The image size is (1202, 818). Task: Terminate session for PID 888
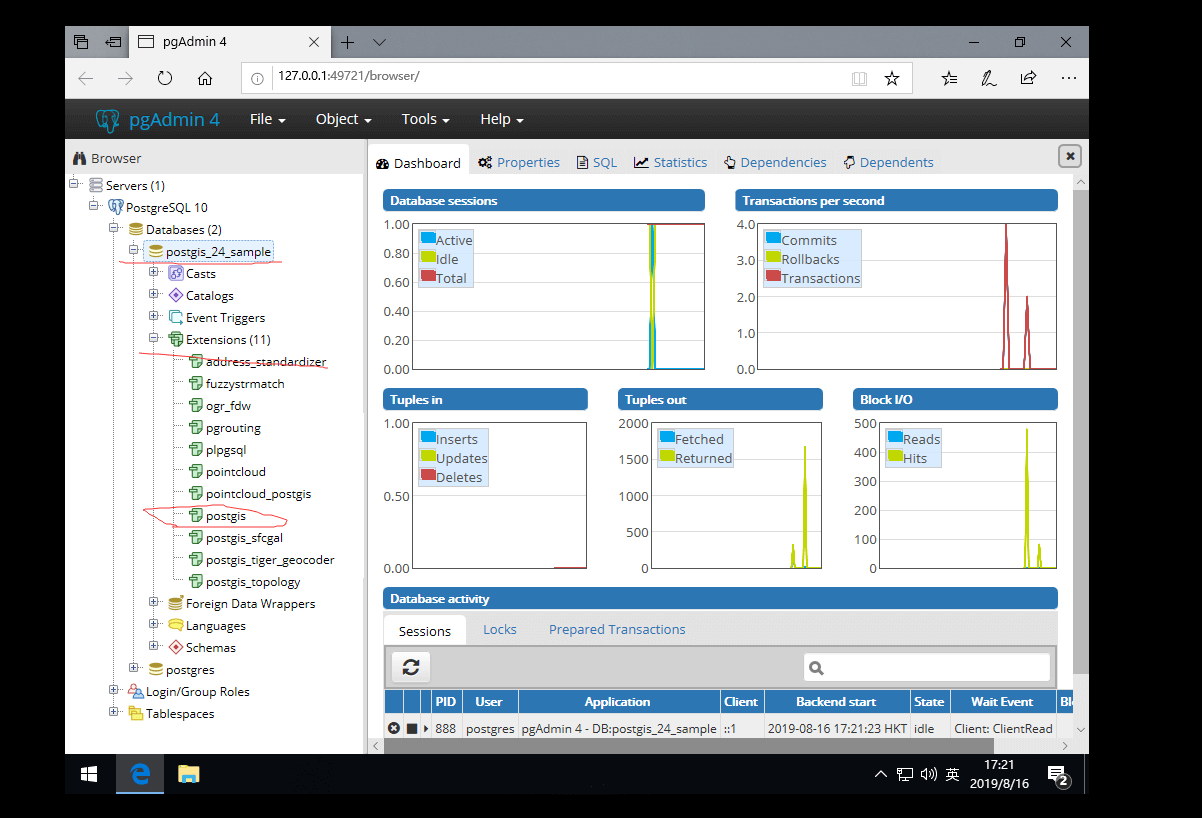[x=394, y=729]
